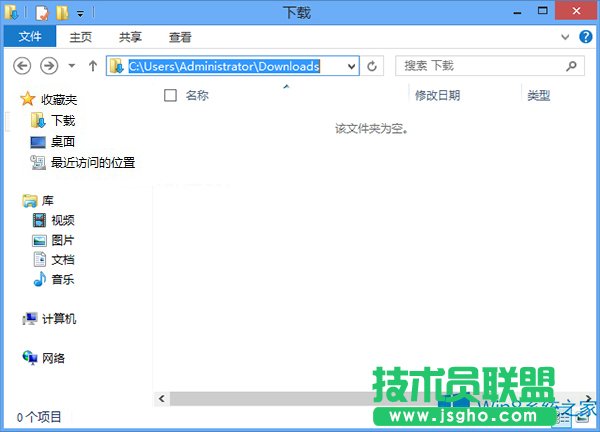
Task: Click the music note icon beside 音乐
Action: [40, 279]
